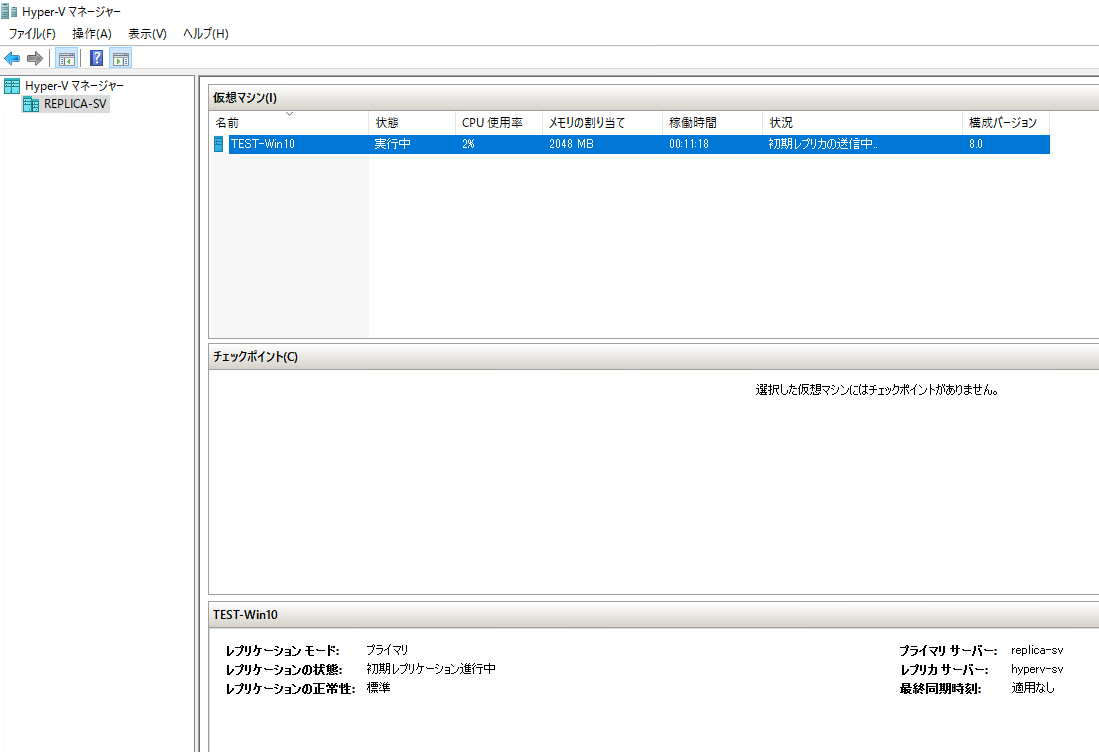This screenshot has width=1099, height=752.
Task: Click the 実行中 state cell
Action: tap(392, 144)
